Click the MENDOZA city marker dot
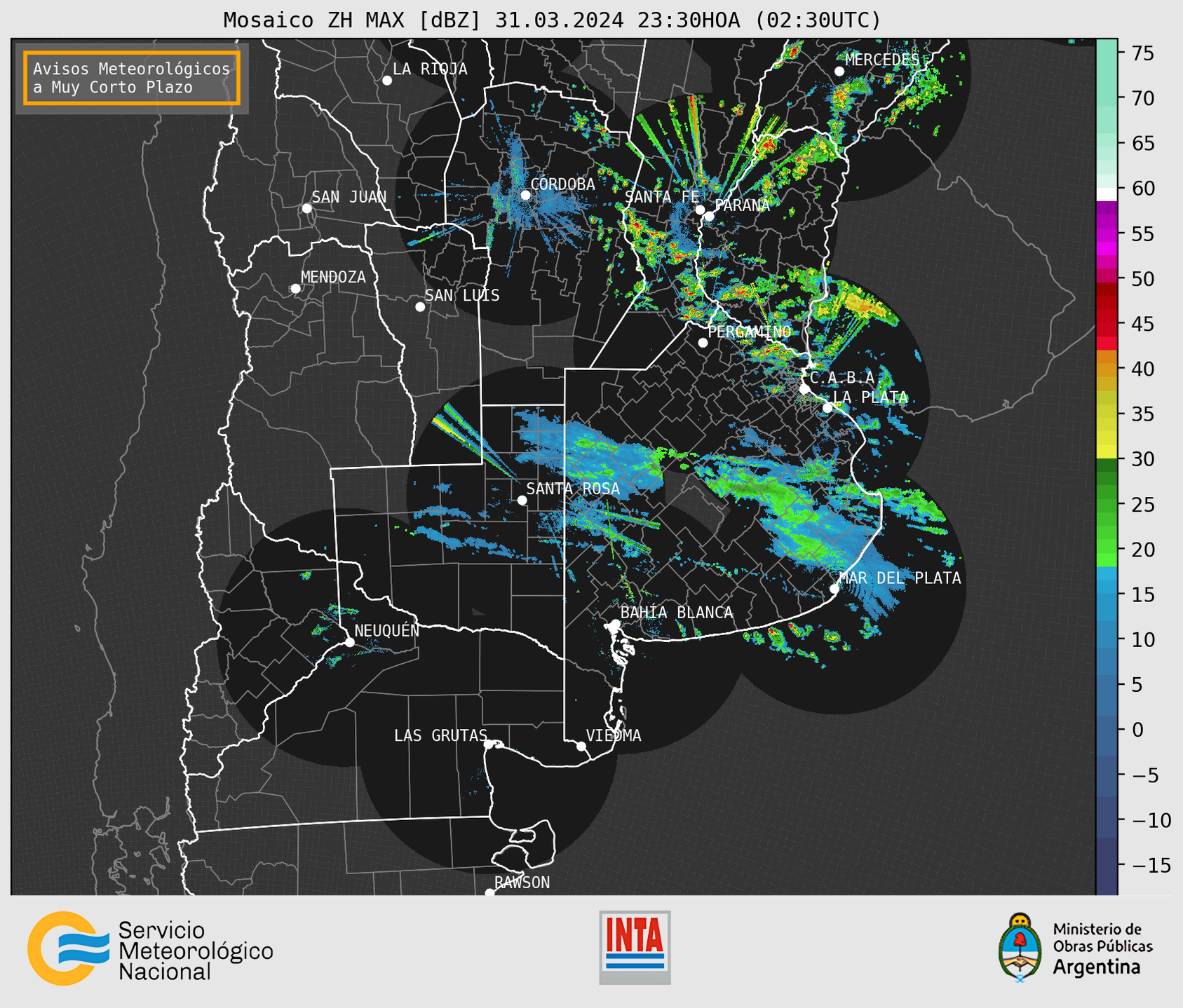Viewport: 1183px width, 1008px height. coord(295,289)
